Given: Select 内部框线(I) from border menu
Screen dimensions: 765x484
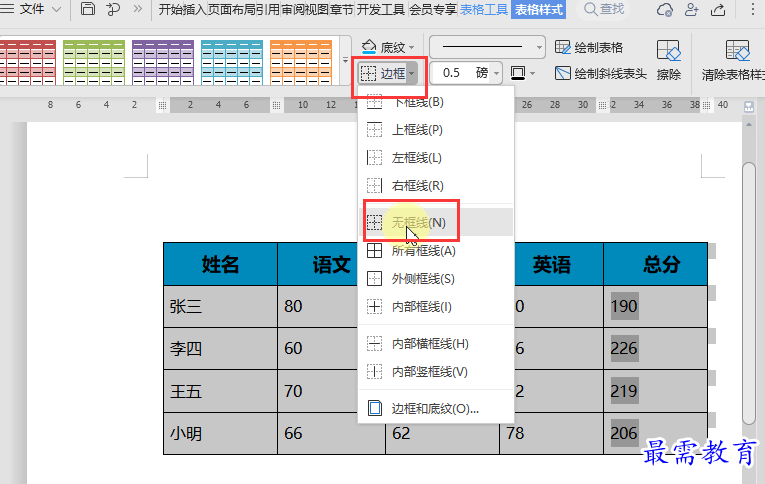Looking at the screenshot, I should (x=436, y=307).
